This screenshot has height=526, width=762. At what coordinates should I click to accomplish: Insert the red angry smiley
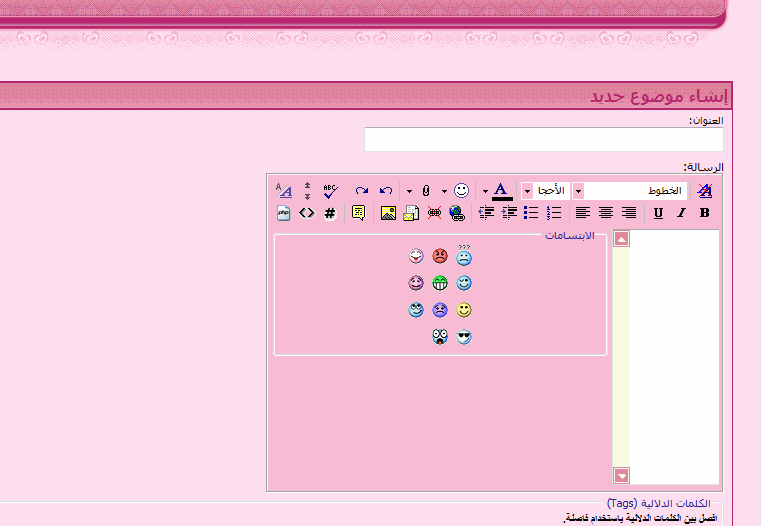point(440,257)
